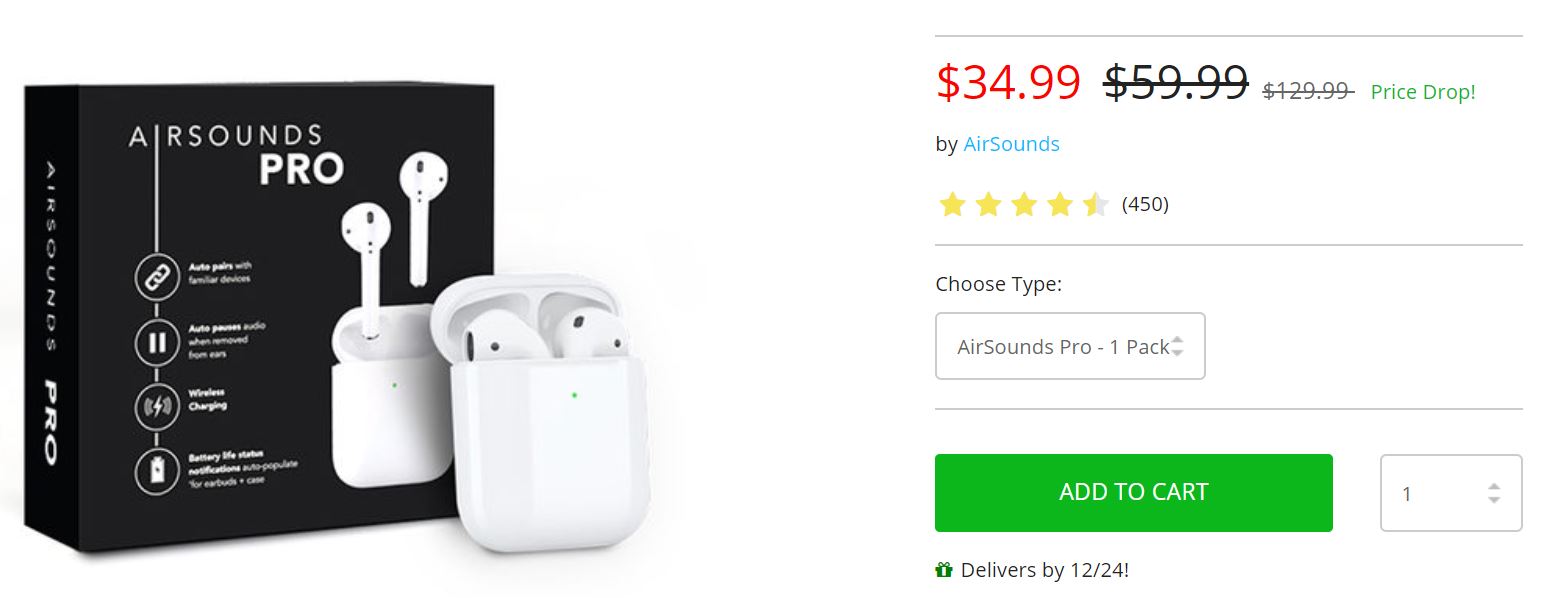This screenshot has width=1545, height=598.
Task: Click the red $34.99 sale price
Action: pos(1008,82)
